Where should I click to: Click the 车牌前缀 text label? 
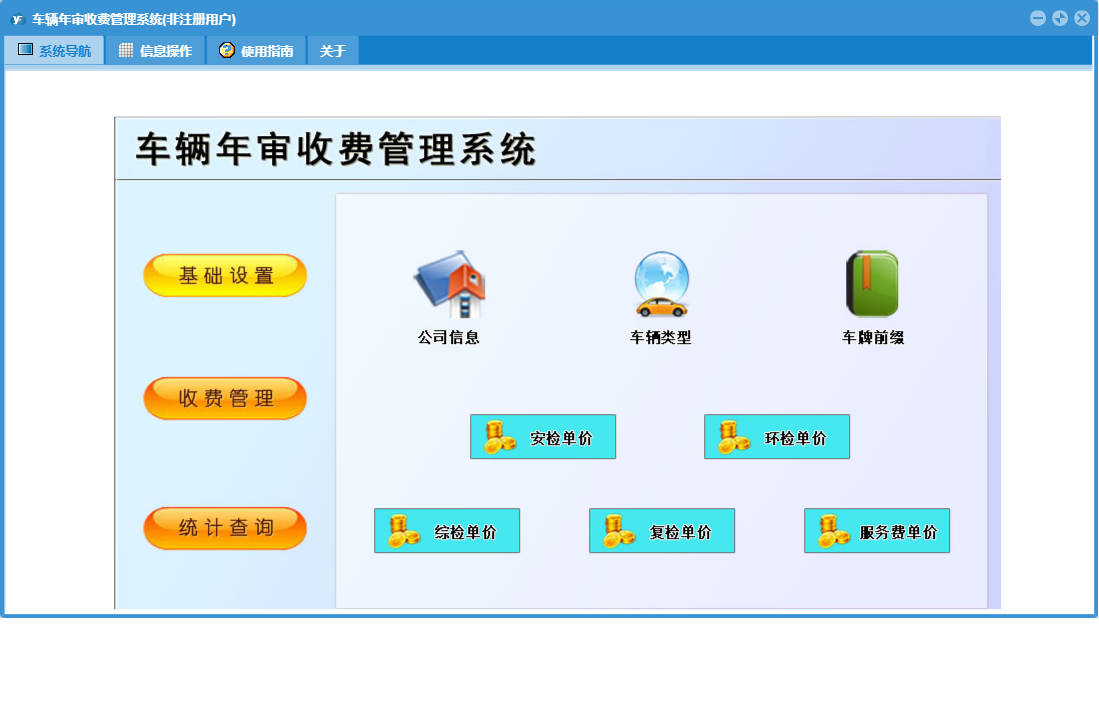click(873, 338)
